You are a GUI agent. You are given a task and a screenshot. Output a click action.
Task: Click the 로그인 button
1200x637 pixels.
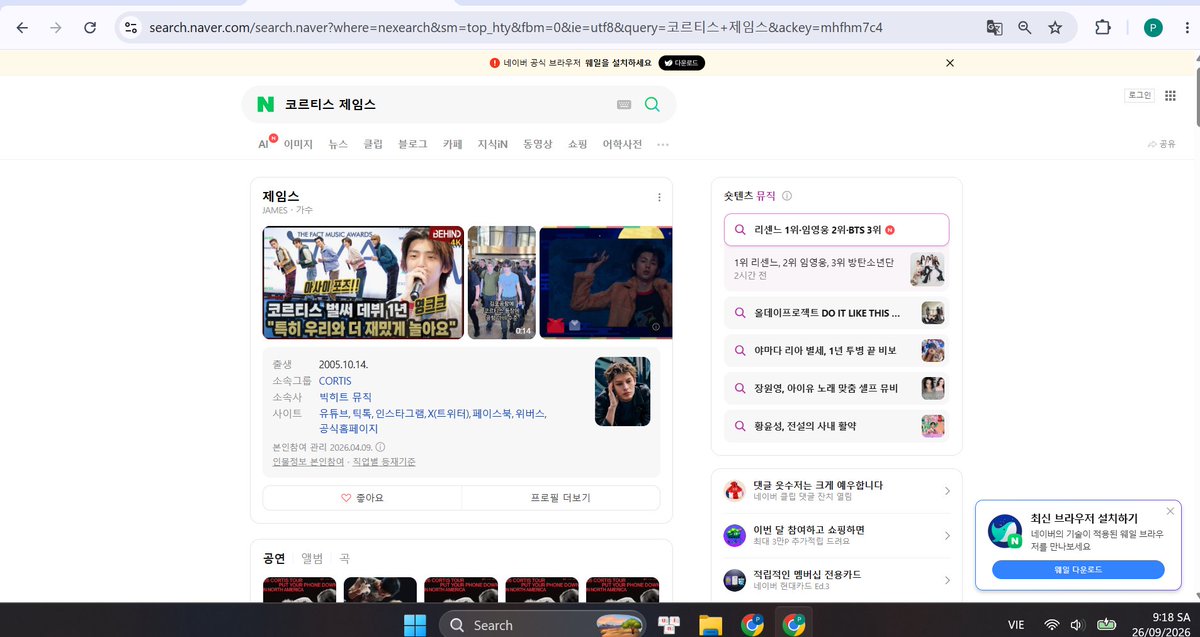click(1139, 95)
